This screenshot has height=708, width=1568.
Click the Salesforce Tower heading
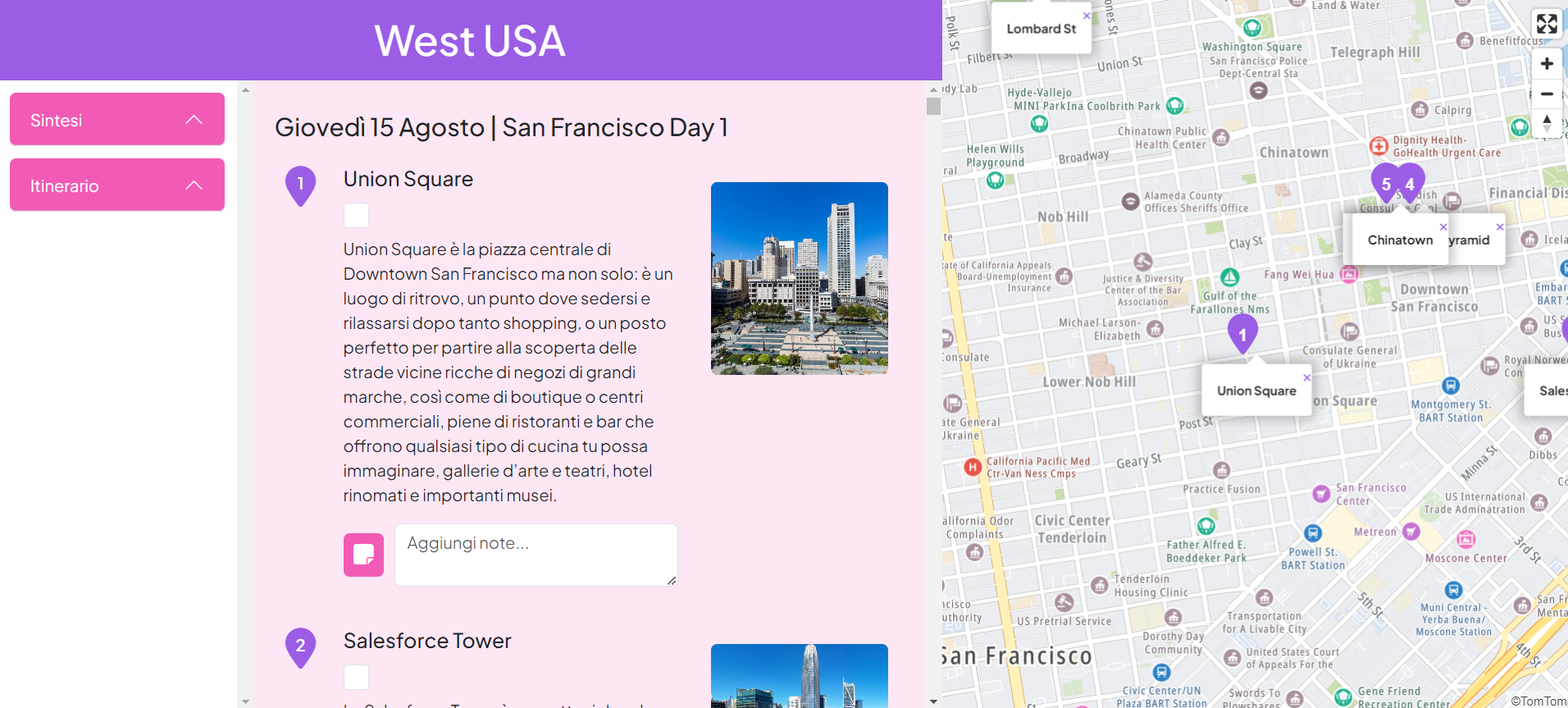(427, 641)
